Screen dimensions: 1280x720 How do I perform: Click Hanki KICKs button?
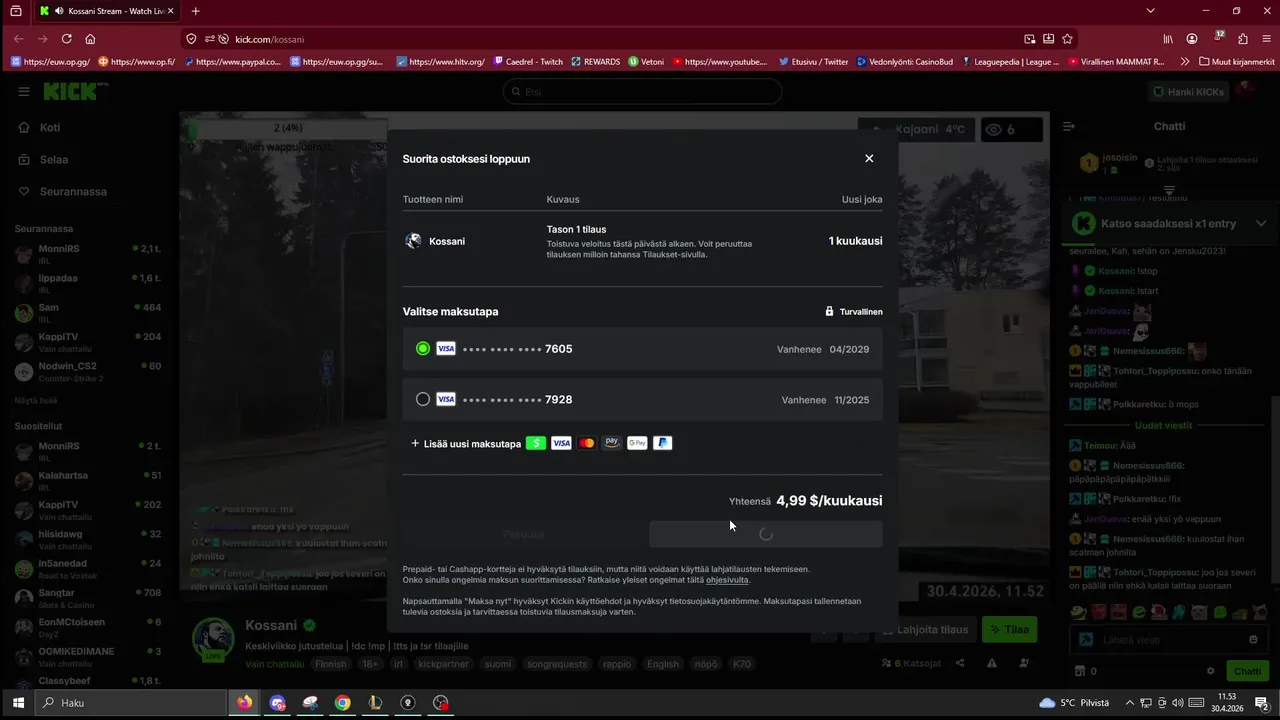tap(1189, 91)
